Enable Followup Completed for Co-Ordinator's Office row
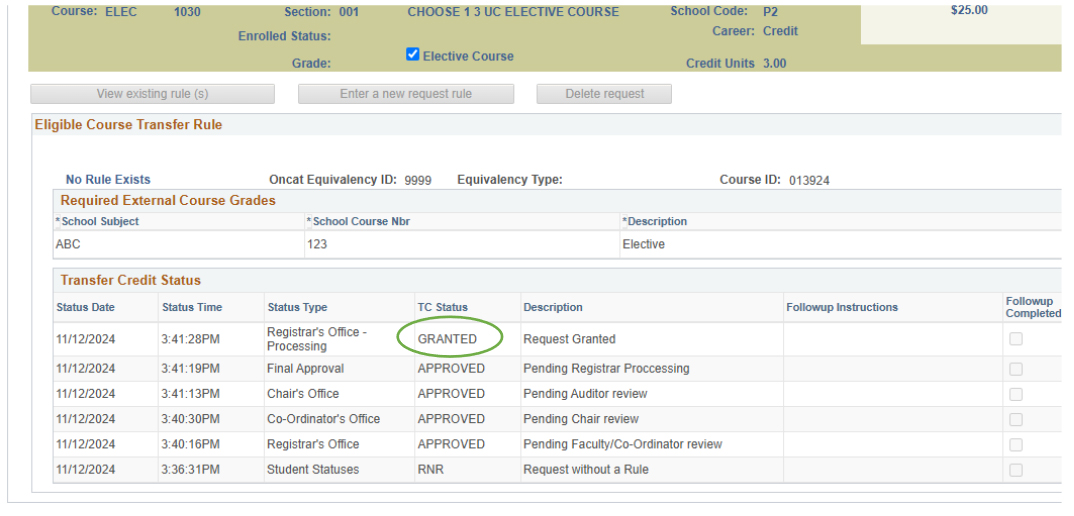The image size is (1074, 516). coord(1016,419)
